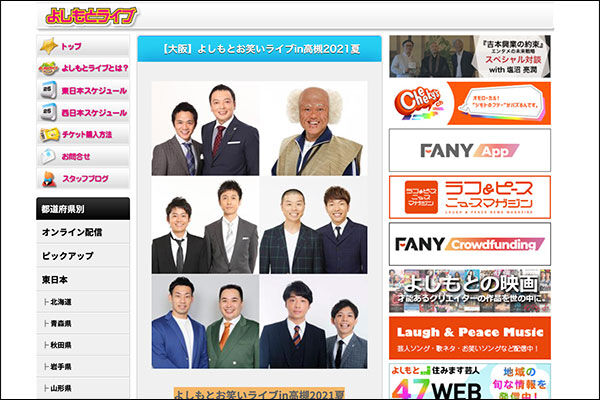Image resolution: width=600 pixels, height=400 pixels.
Task: Click the character icon for スタッフブログ
Action: [49, 179]
